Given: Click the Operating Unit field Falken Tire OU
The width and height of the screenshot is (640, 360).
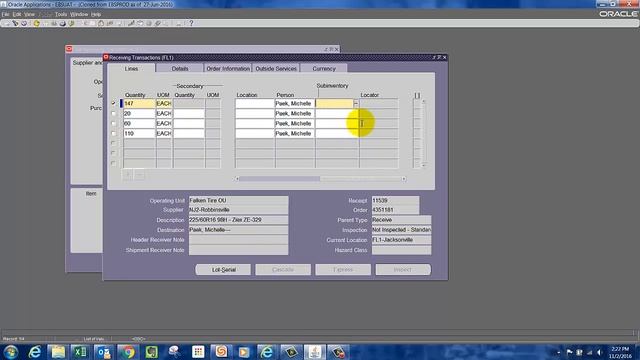Looking at the screenshot, I should coord(238,200).
